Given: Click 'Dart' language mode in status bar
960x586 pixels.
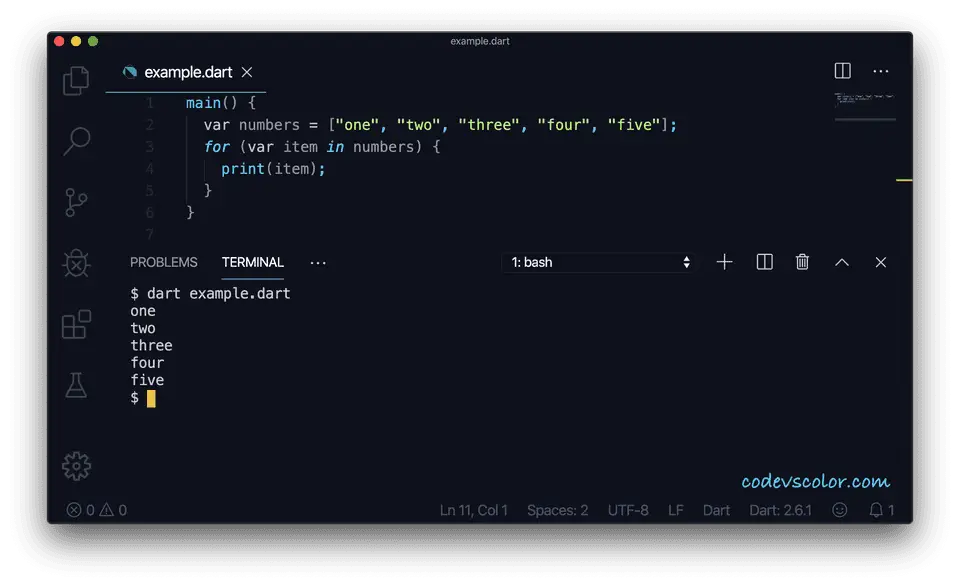Looking at the screenshot, I should pyautogui.click(x=716, y=510).
